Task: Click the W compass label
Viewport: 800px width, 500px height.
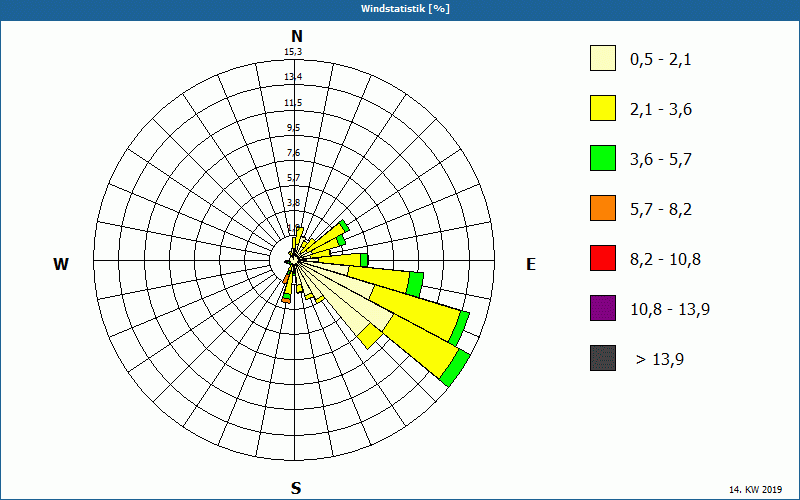Action: (x=61, y=264)
